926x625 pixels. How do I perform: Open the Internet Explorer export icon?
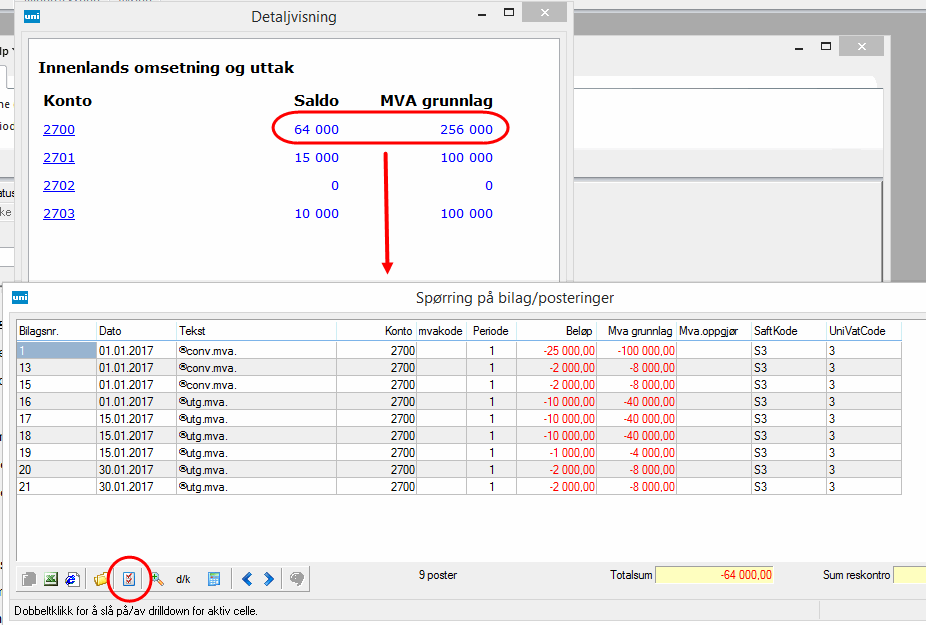[72, 578]
